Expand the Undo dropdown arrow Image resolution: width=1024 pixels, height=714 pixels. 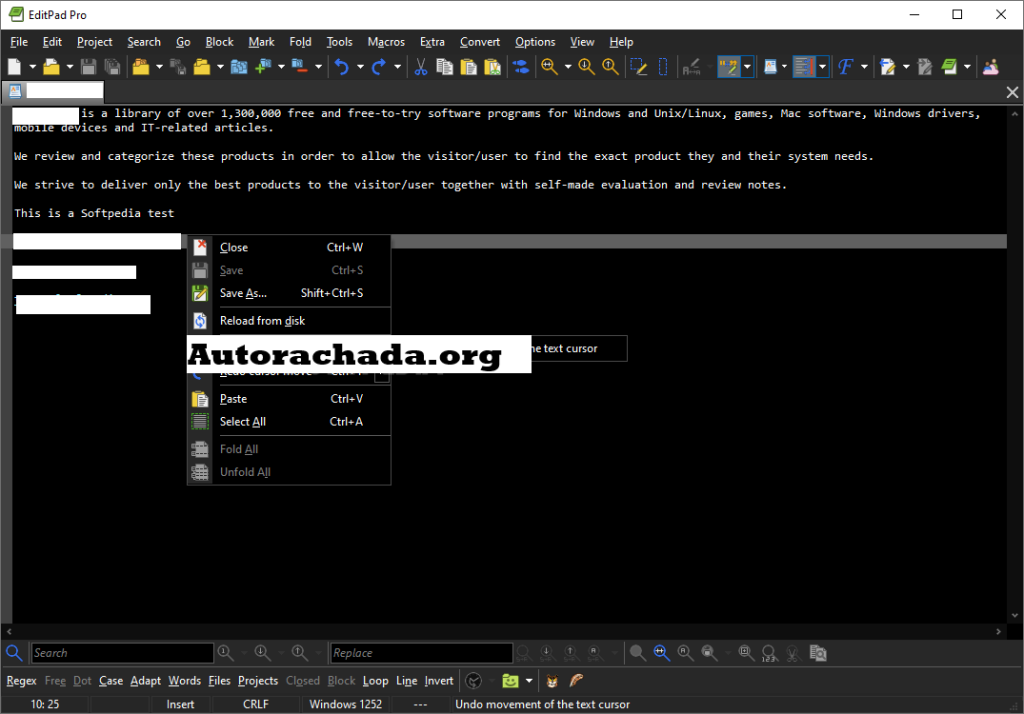(360, 67)
